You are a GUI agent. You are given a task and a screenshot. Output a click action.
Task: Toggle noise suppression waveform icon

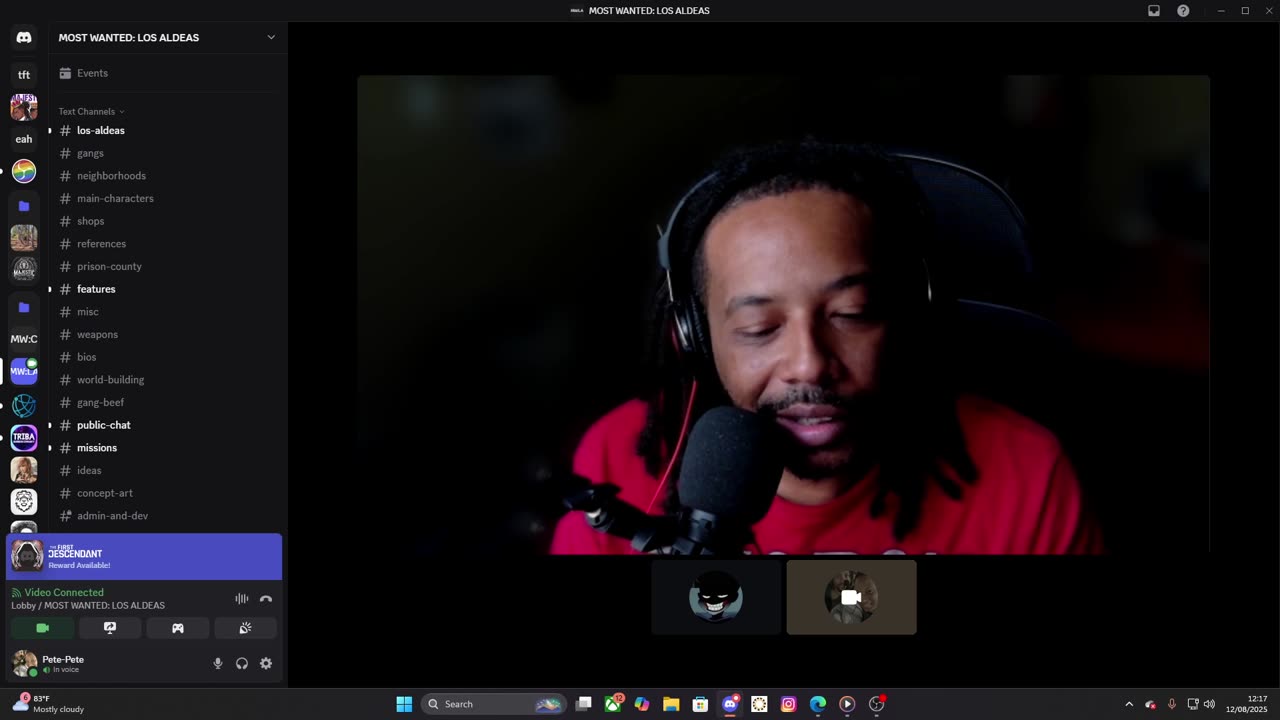tap(242, 599)
